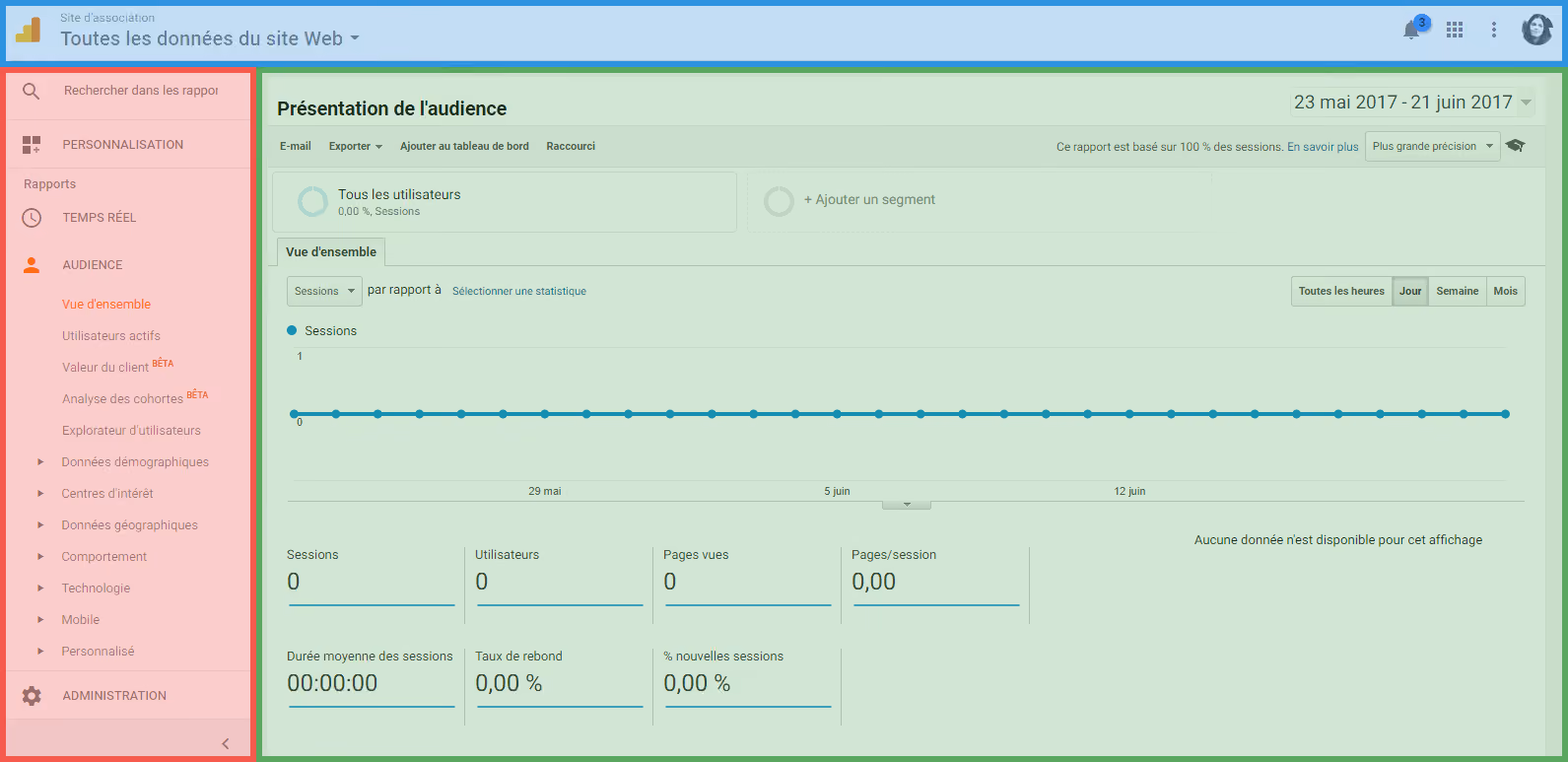Click the Rechercher dans les rapports field
The image size is (1568, 762).
coord(141,91)
